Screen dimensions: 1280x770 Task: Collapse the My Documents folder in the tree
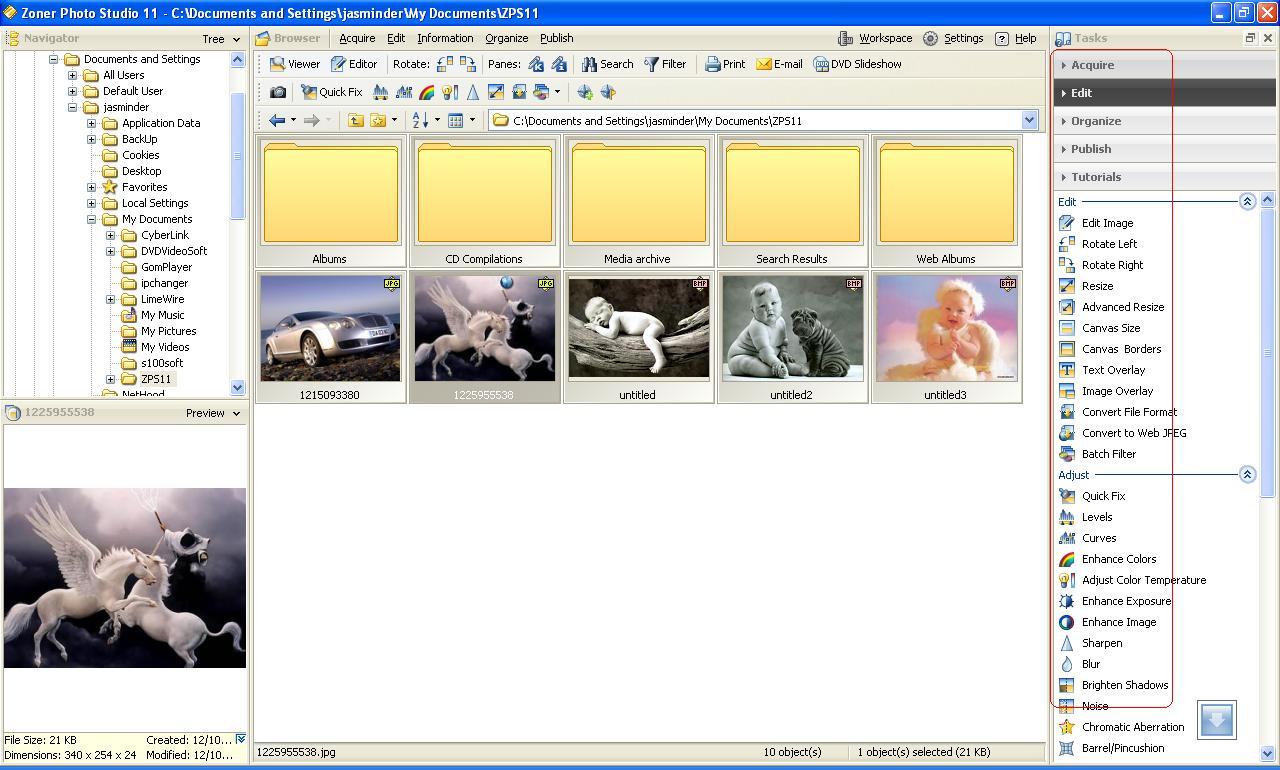89,218
